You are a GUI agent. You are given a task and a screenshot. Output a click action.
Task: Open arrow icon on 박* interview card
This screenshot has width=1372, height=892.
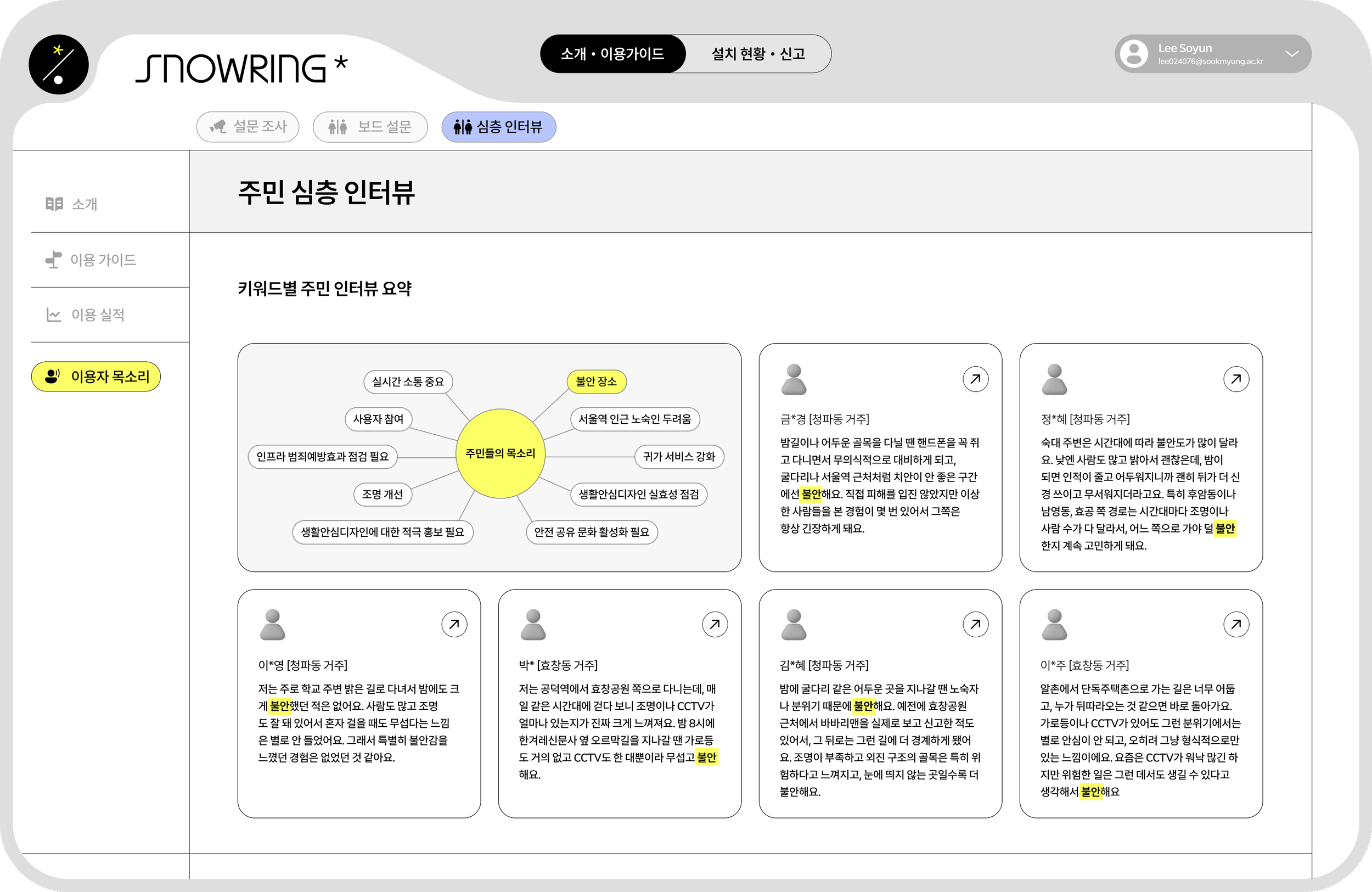[715, 624]
